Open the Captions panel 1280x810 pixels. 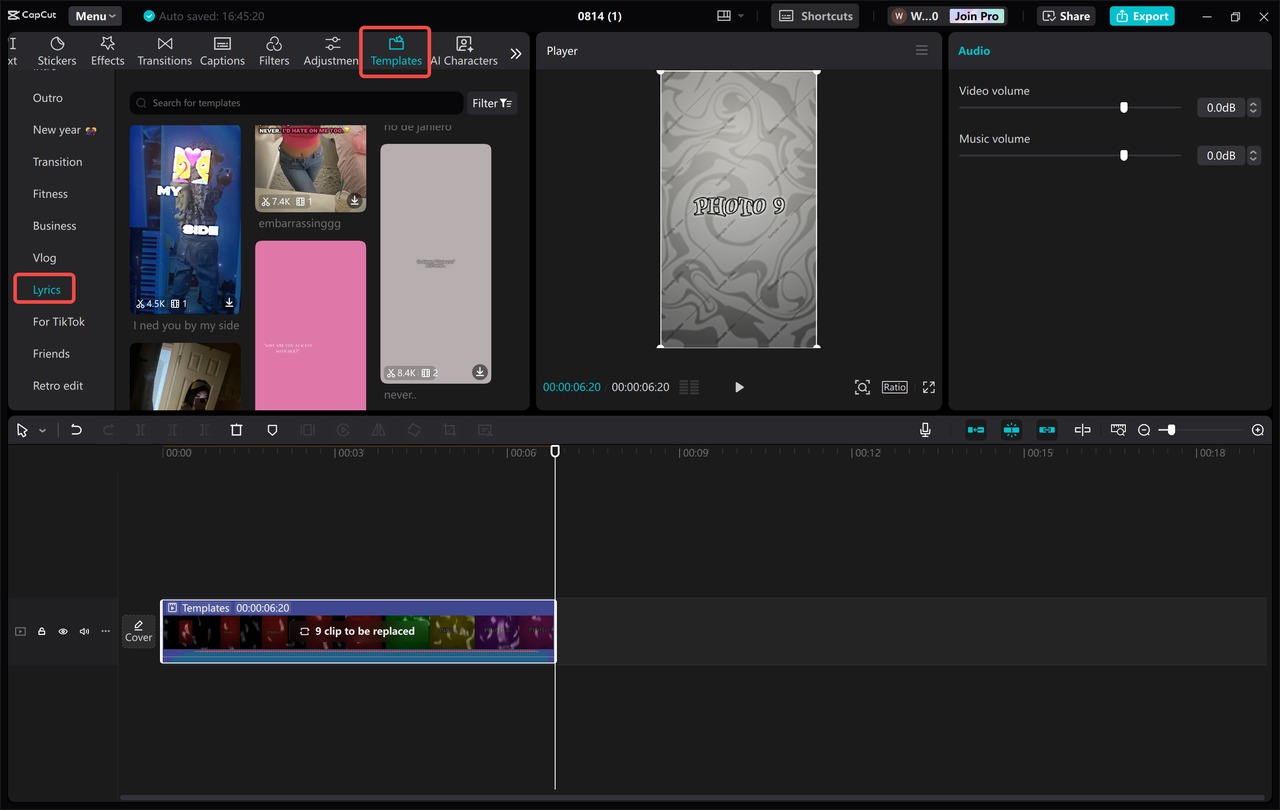(x=222, y=51)
